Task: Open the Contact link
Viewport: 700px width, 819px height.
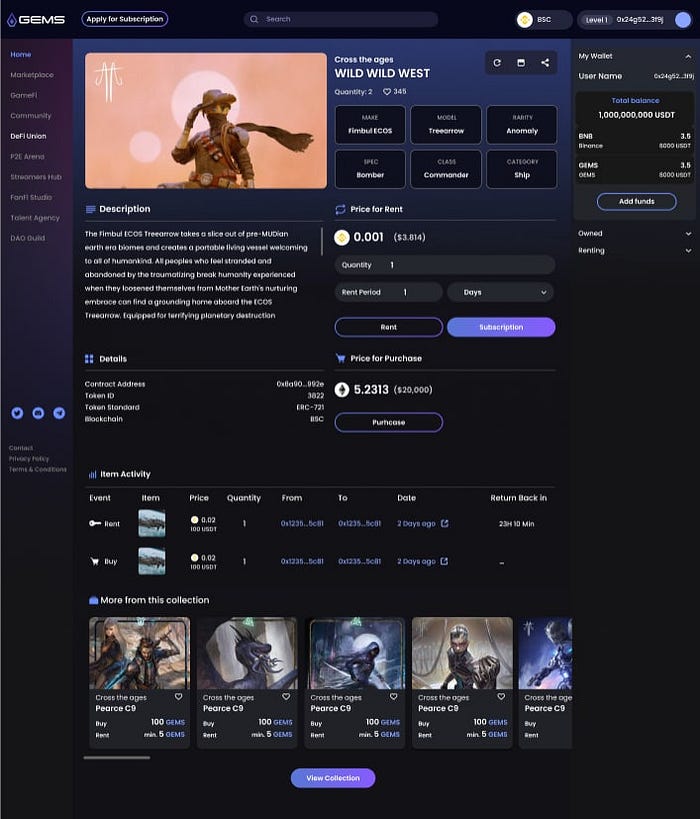Action: click(x=21, y=448)
